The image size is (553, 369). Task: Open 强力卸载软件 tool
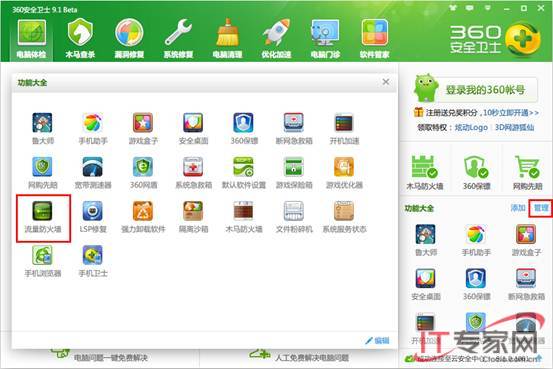click(x=143, y=217)
